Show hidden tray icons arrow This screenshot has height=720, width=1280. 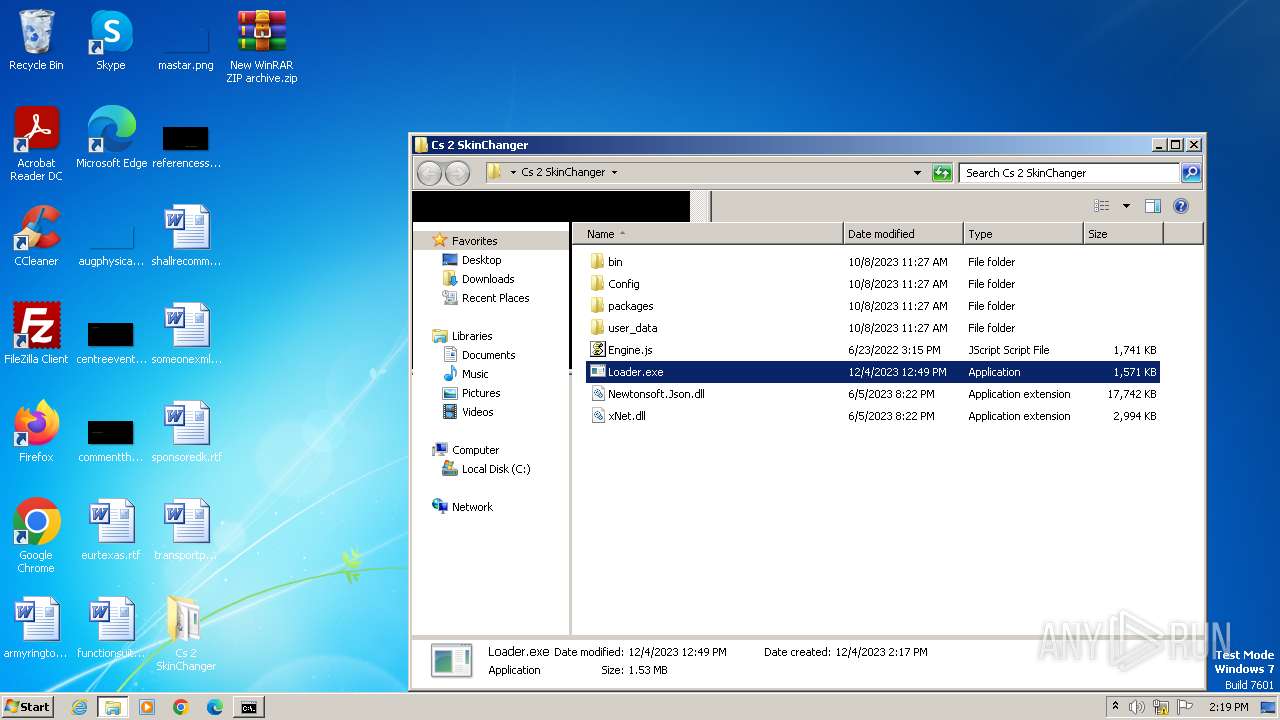click(1115, 707)
